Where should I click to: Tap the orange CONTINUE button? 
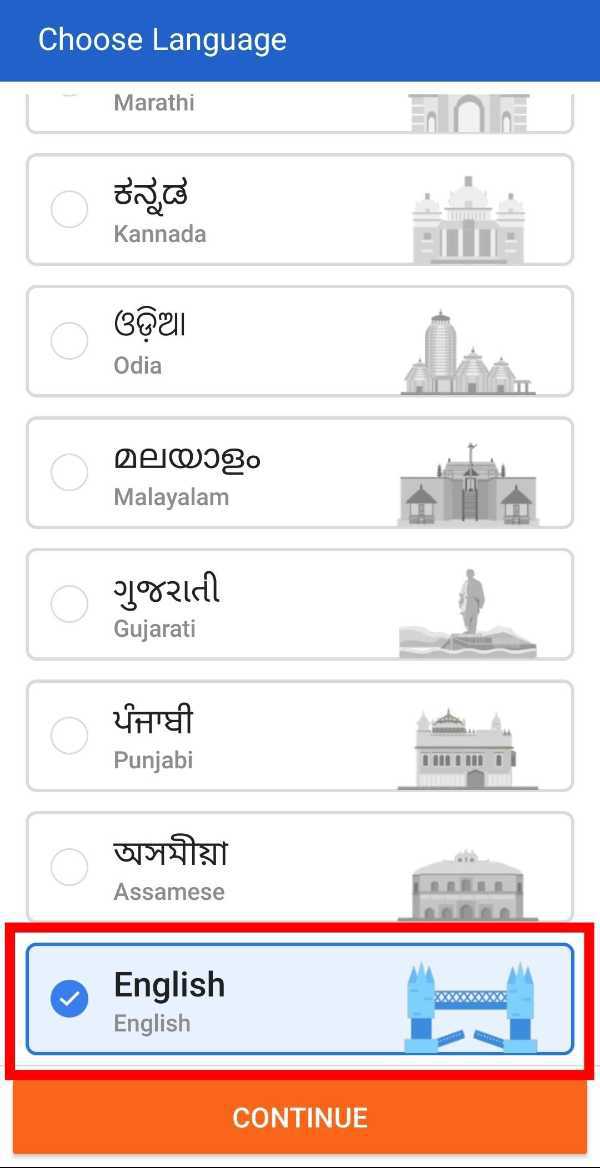[300, 1117]
